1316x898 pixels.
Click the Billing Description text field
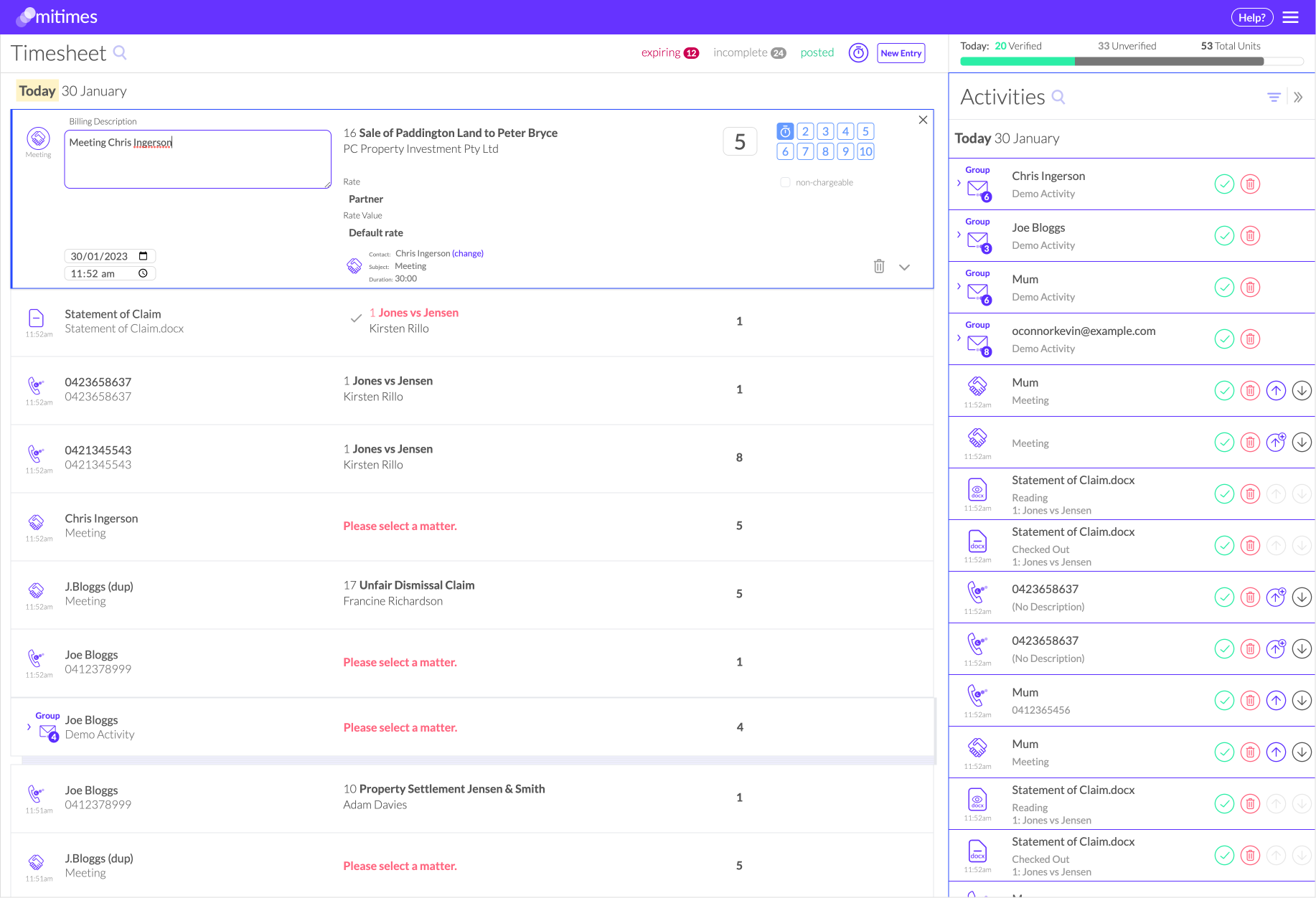[197, 159]
